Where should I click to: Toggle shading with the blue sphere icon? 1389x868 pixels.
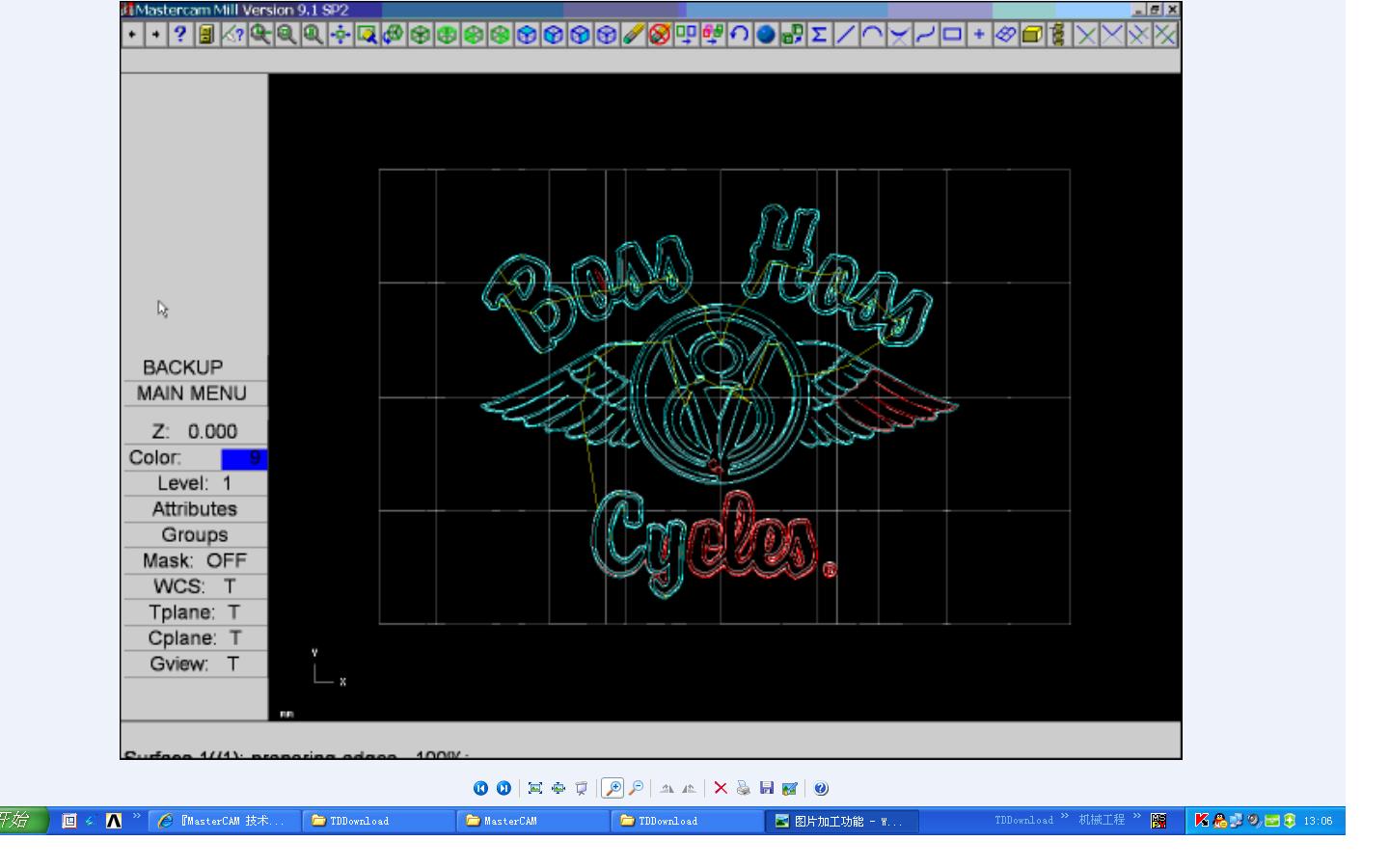tap(766, 35)
